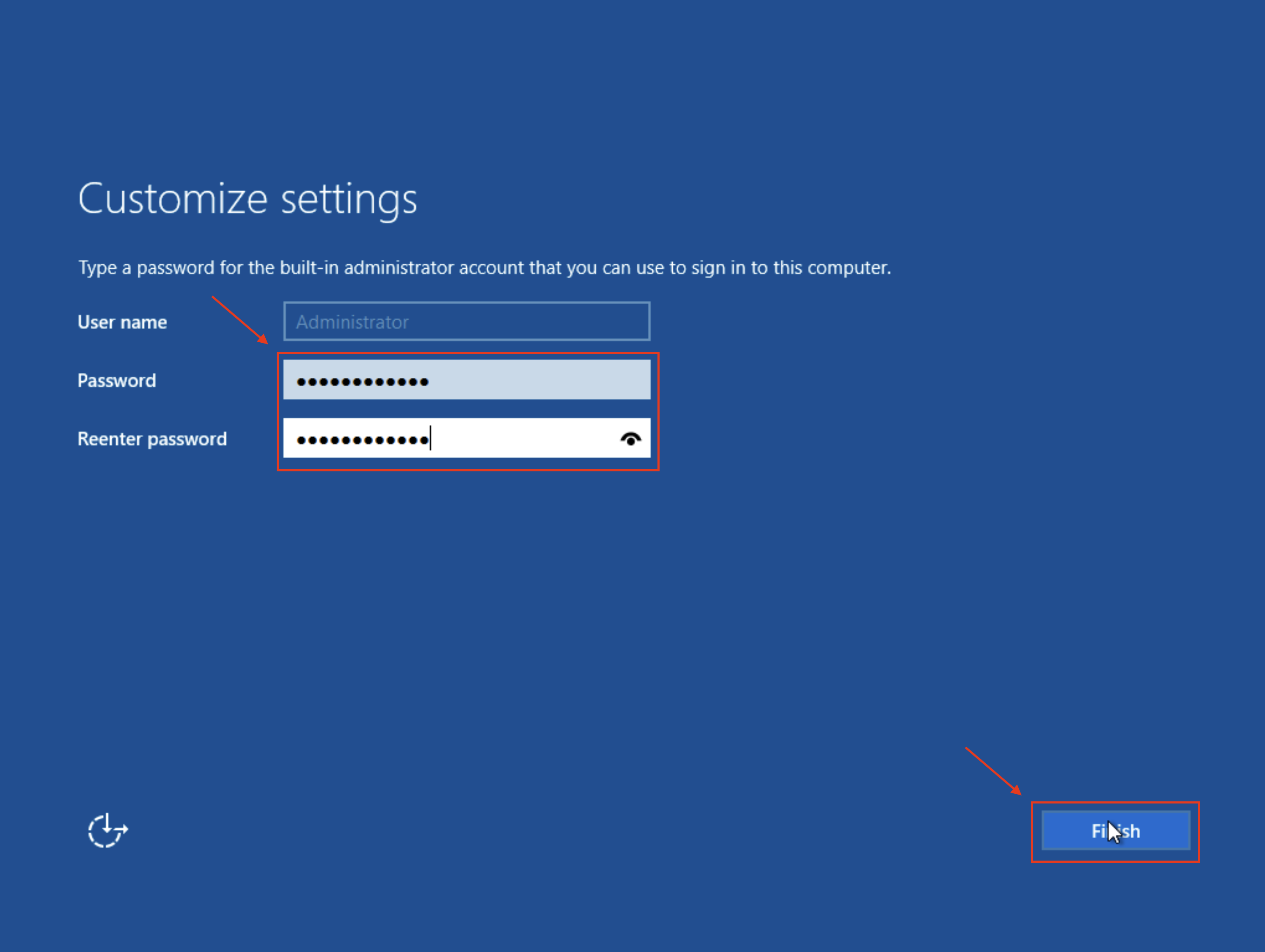Click the User name label

[122, 322]
